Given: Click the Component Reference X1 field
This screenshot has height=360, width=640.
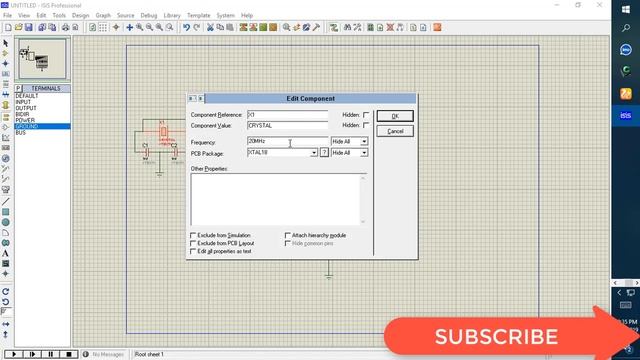Looking at the screenshot, I should point(287,115).
